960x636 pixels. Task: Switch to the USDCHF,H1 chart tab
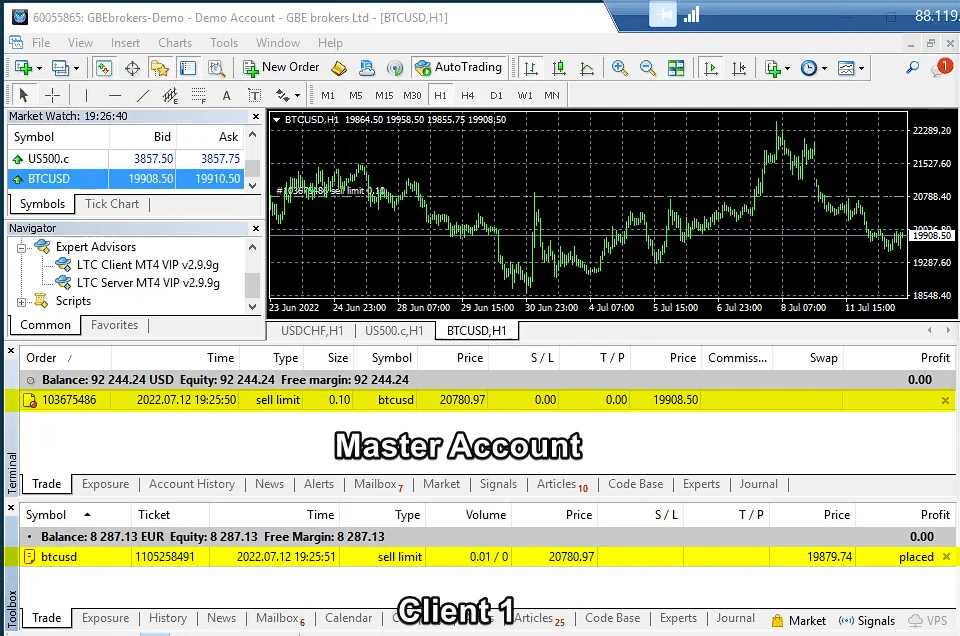click(x=312, y=331)
